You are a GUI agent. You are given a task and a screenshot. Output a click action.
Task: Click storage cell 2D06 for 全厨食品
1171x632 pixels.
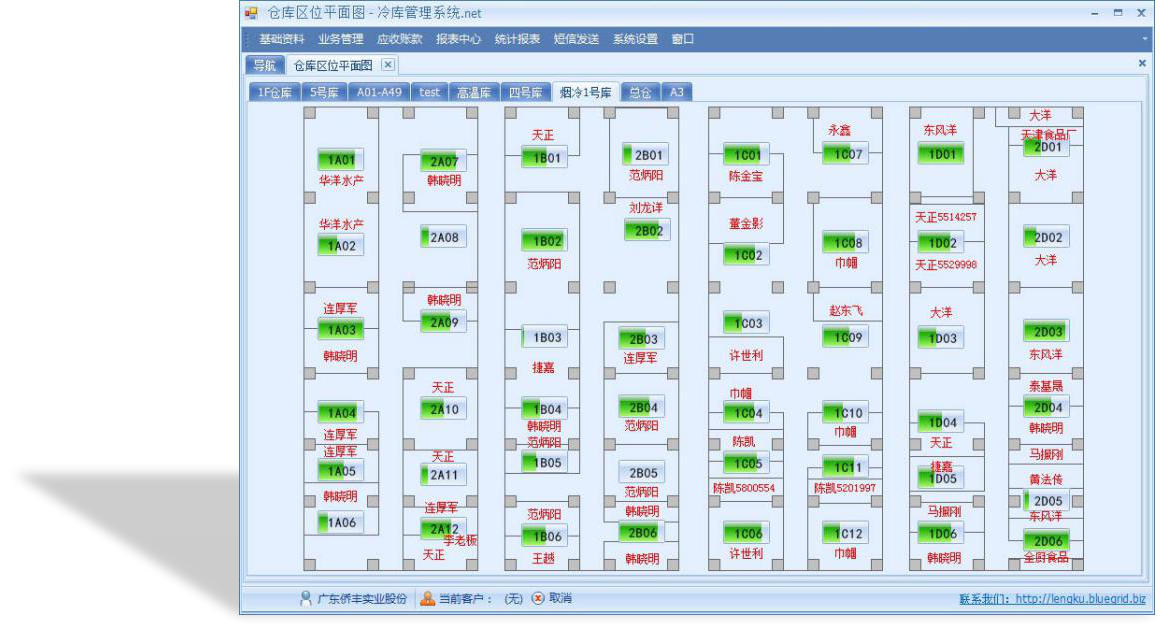(1044, 541)
